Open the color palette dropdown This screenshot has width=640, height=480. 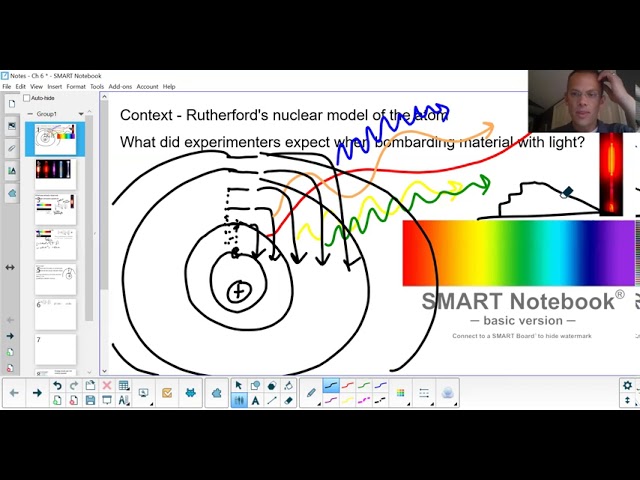click(401, 393)
